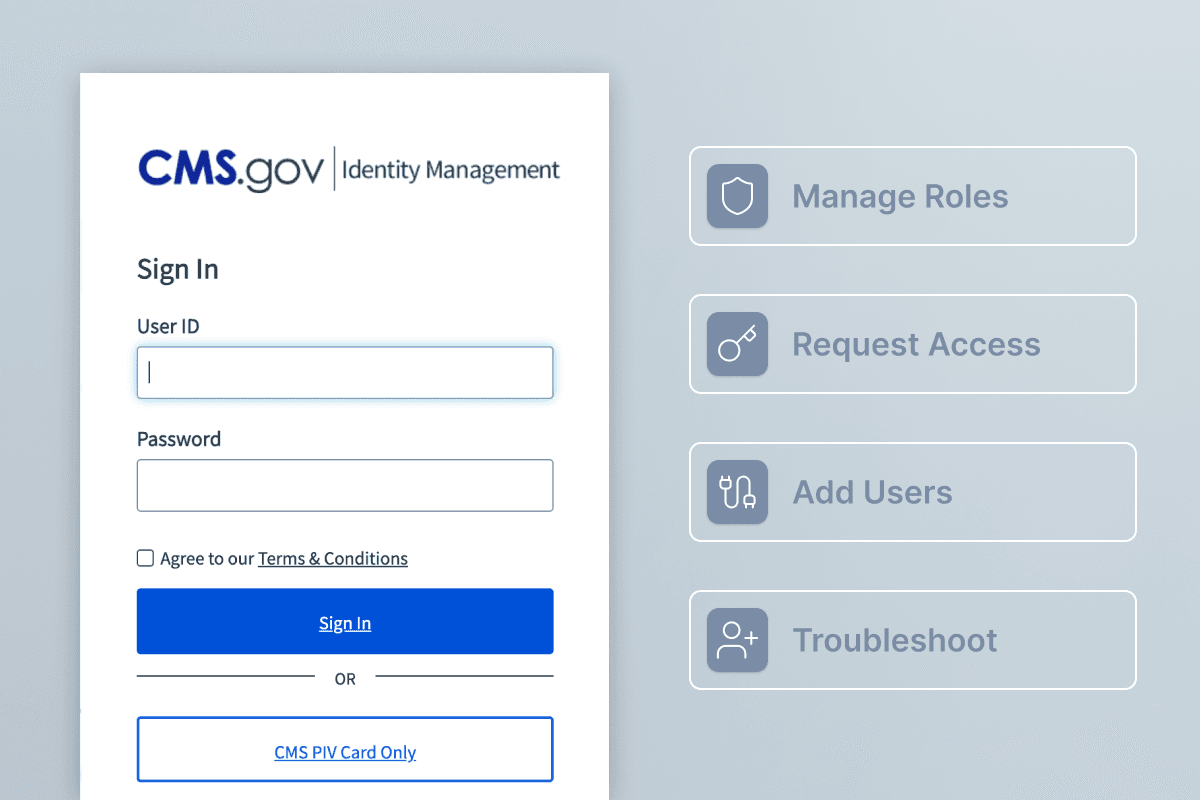Focus the Password input field

click(x=345, y=485)
